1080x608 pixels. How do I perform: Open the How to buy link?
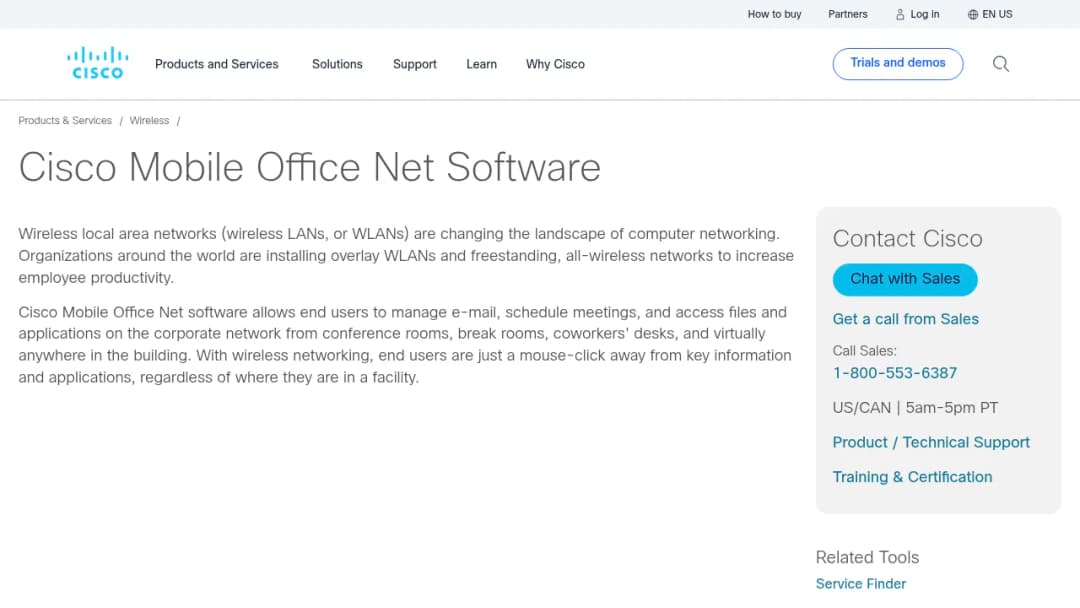click(x=774, y=14)
